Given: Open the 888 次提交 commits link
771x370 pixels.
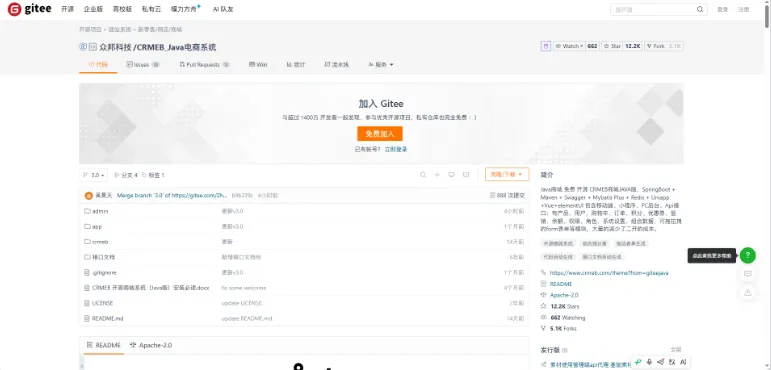Looking at the screenshot, I should click(507, 195).
